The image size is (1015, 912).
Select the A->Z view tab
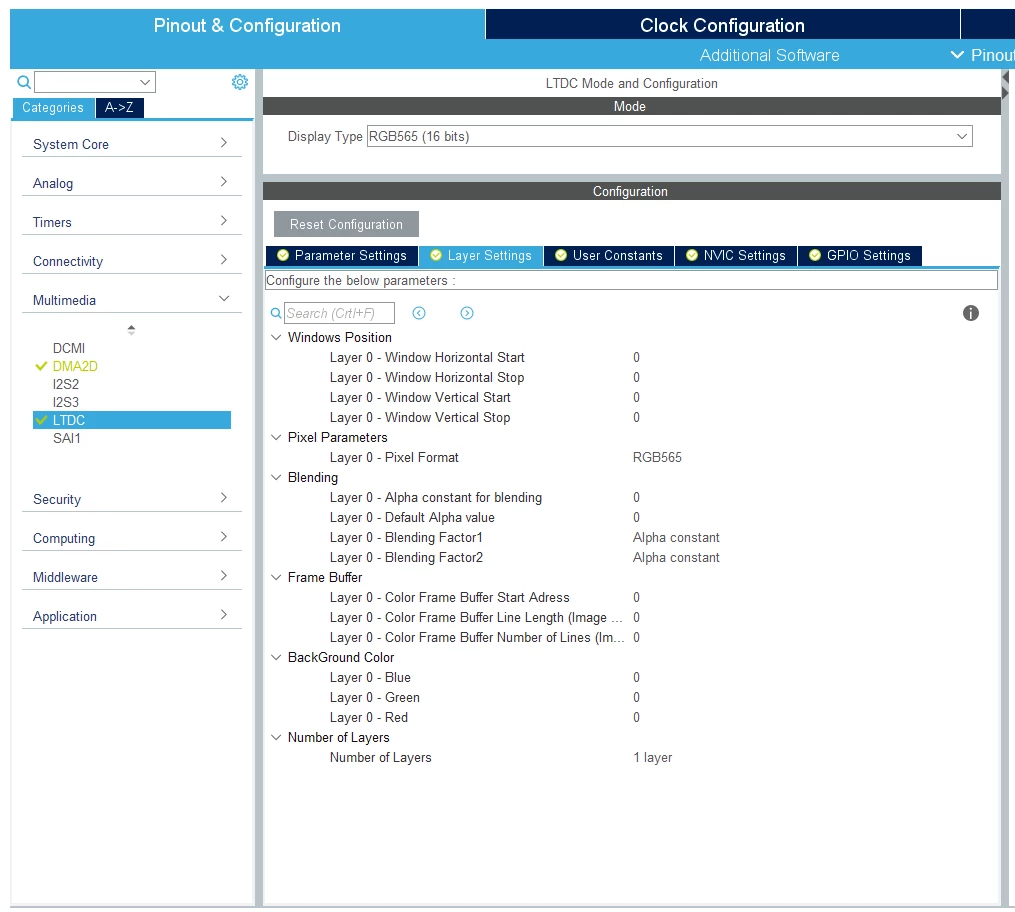[x=120, y=107]
